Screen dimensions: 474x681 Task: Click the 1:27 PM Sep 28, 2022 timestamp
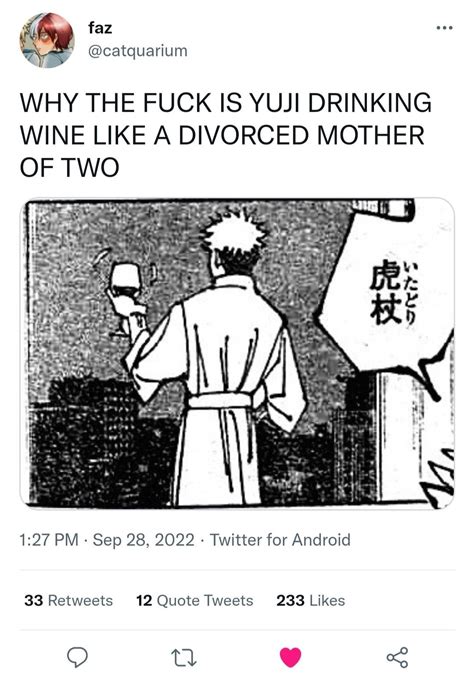tap(107, 540)
